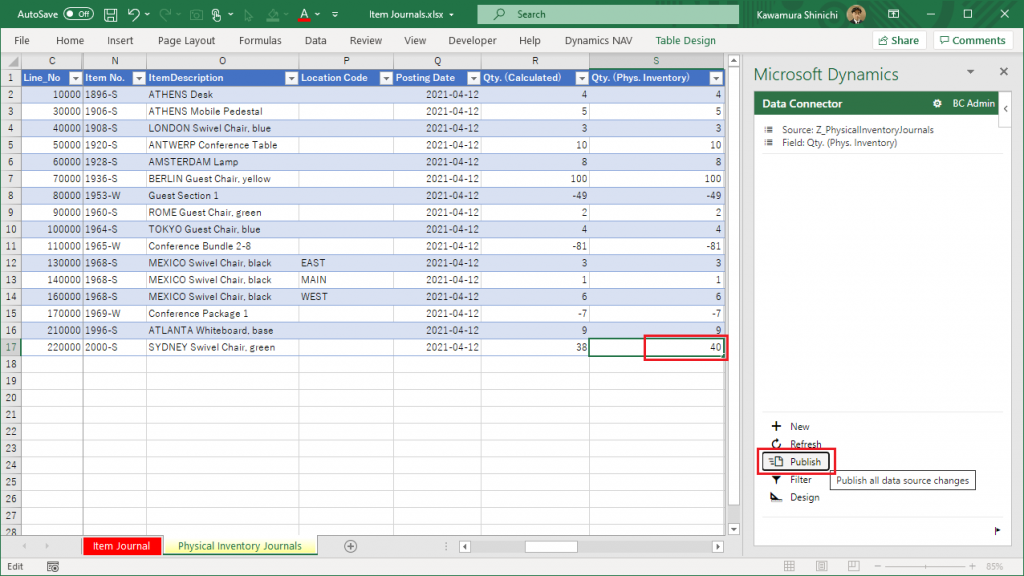Switch to the Item Journal sheet tab
Viewport: 1024px width, 576px height.
tap(121, 546)
